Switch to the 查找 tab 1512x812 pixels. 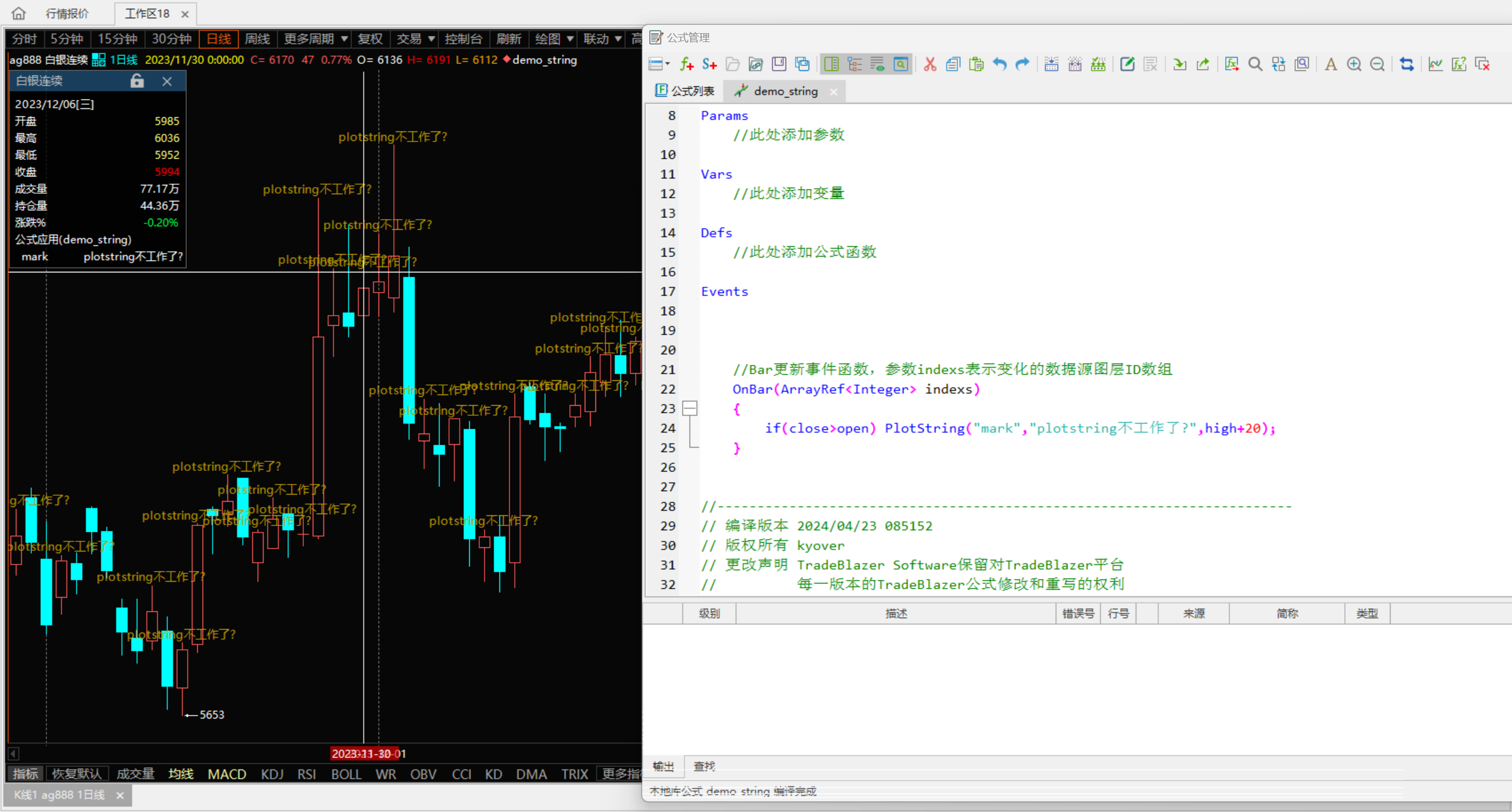click(x=704, y=766)
